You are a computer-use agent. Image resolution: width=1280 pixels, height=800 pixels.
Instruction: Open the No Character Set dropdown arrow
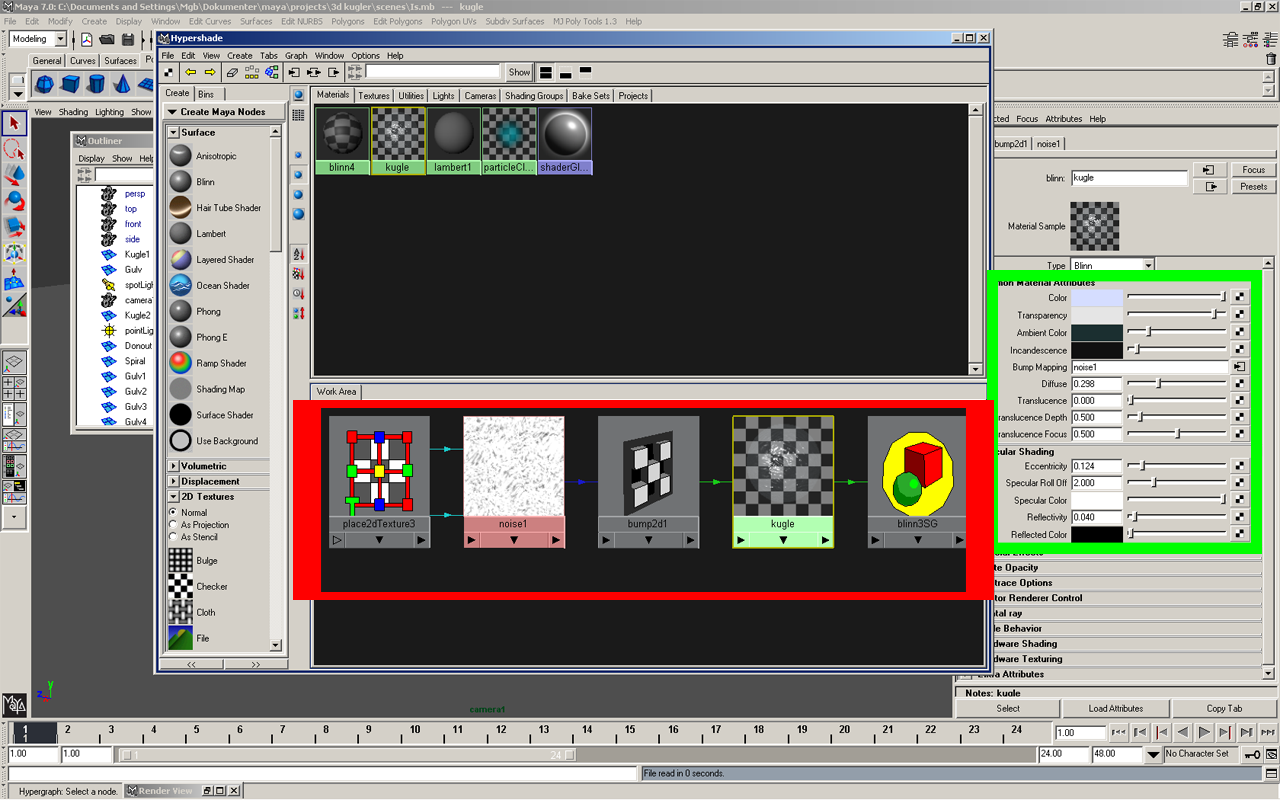click(x=1153, y=754)
